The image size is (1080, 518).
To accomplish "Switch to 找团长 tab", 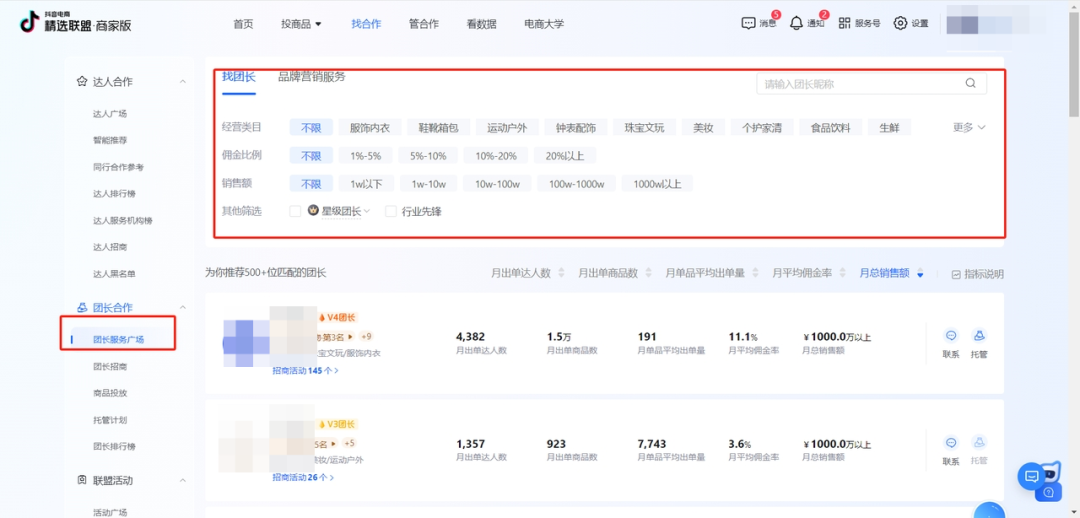I will [238, 77].
